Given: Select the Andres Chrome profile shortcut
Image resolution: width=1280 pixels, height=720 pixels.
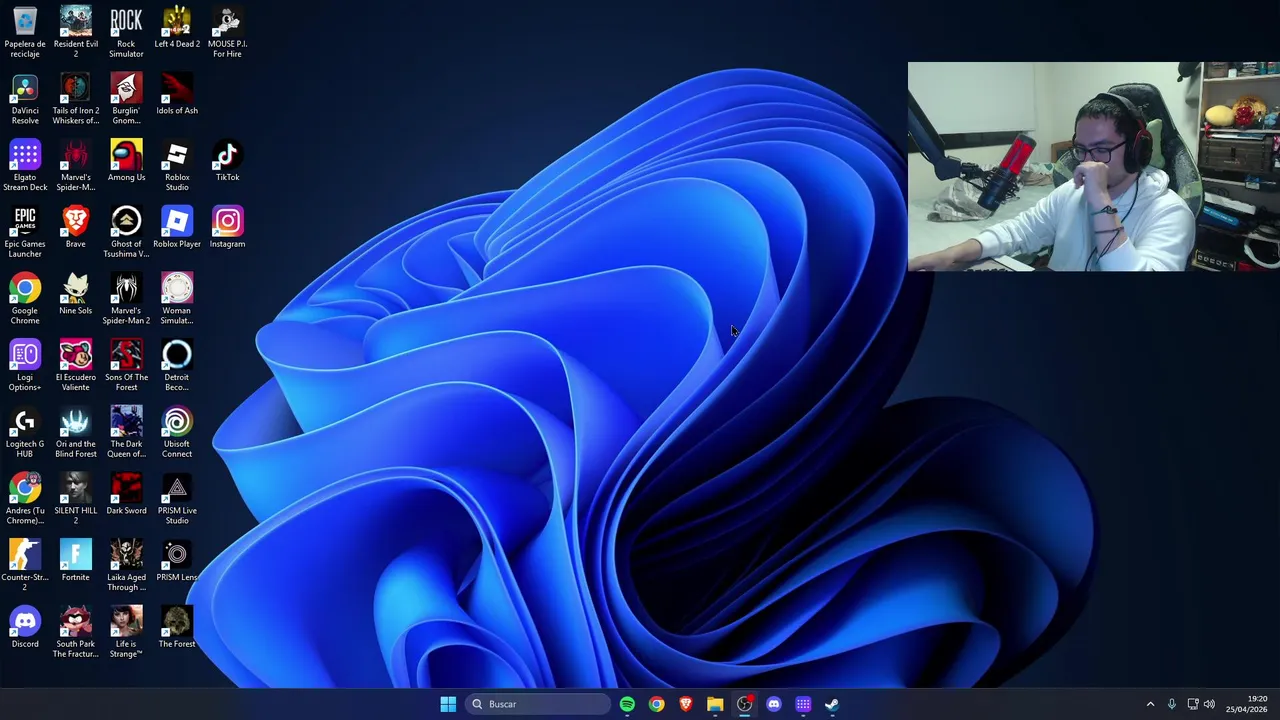Looking at the screenshot, I should tap(25, 499).
